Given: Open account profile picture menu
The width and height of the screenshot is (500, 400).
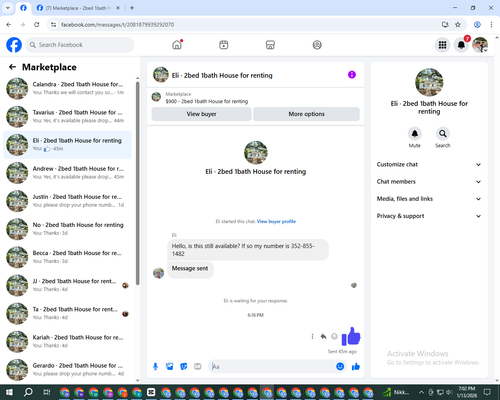Looking at the screenshot, I should coord(480,45).
